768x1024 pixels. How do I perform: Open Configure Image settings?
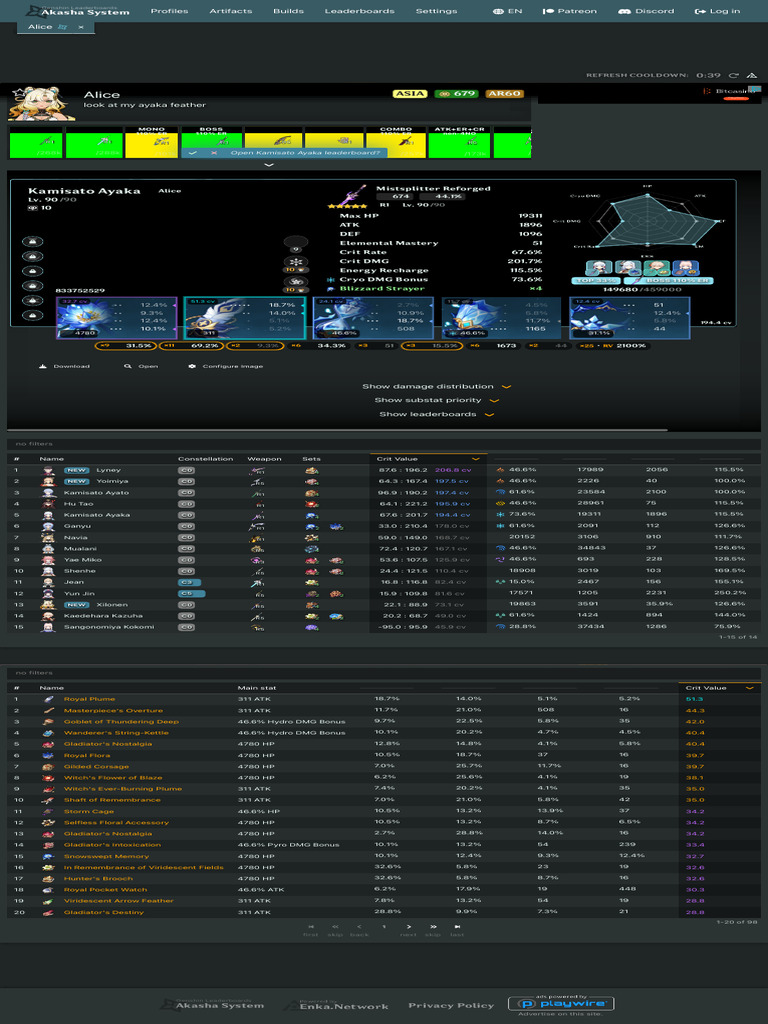(x=225, y=366)
